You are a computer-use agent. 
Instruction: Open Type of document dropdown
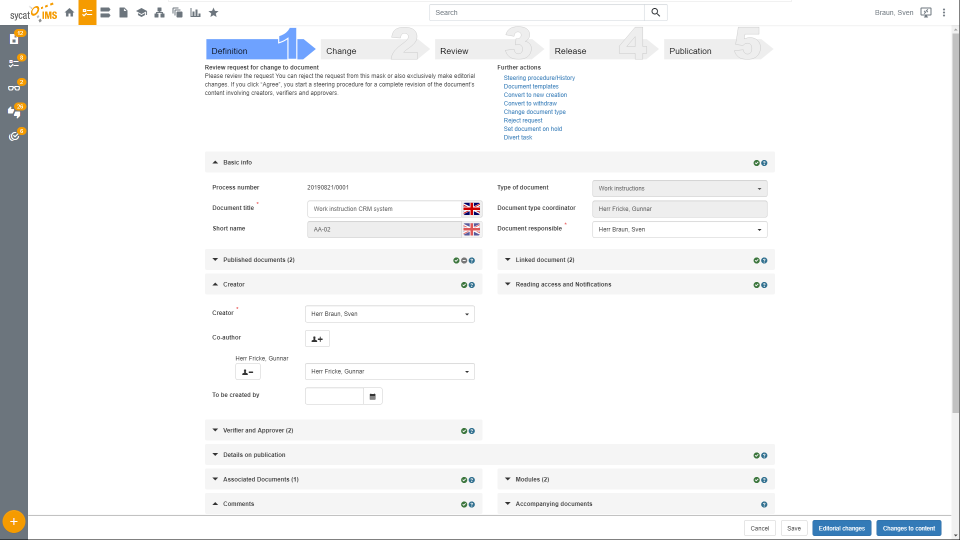tap(680, 189)
